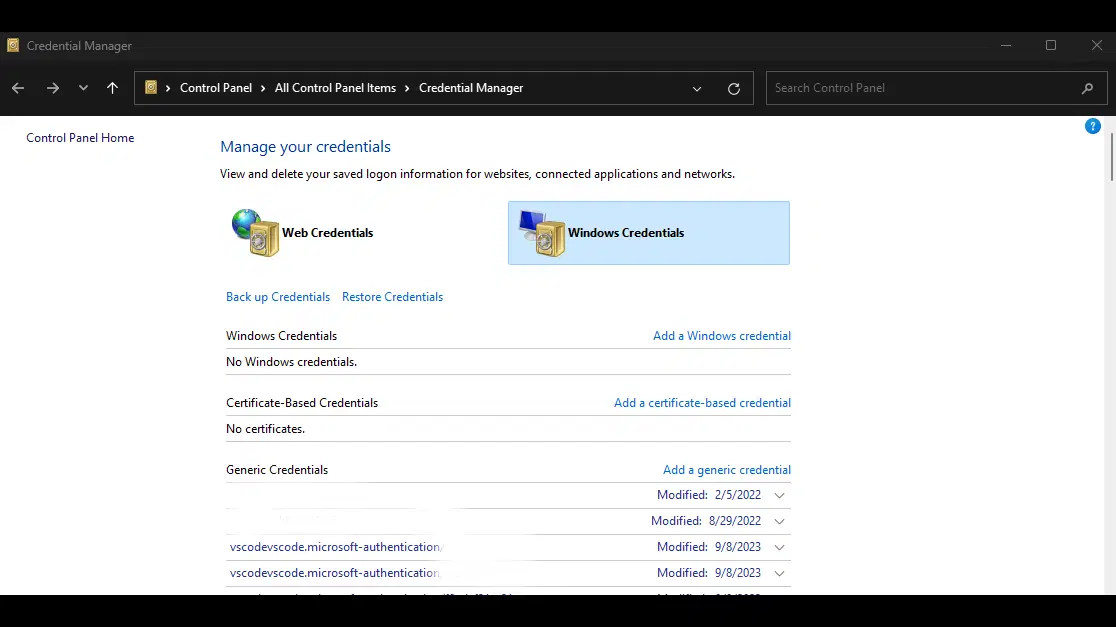This screenshot has height=627, width=1116.
Task: Click the Windows Credentials monitor vault icon
Action: click(542, 233)
